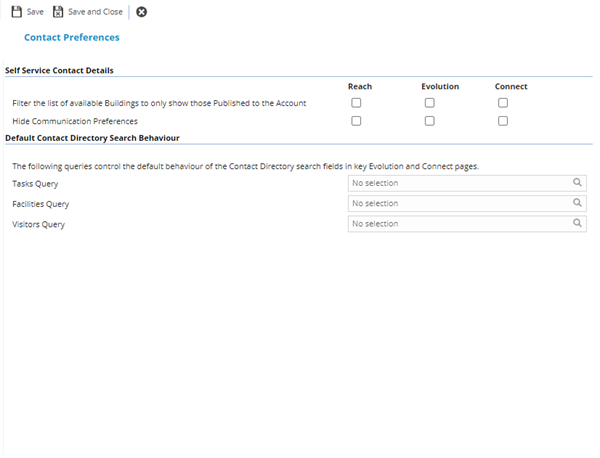Click the Save and Close disk icon
600x458 pixels.
point(58,12)
